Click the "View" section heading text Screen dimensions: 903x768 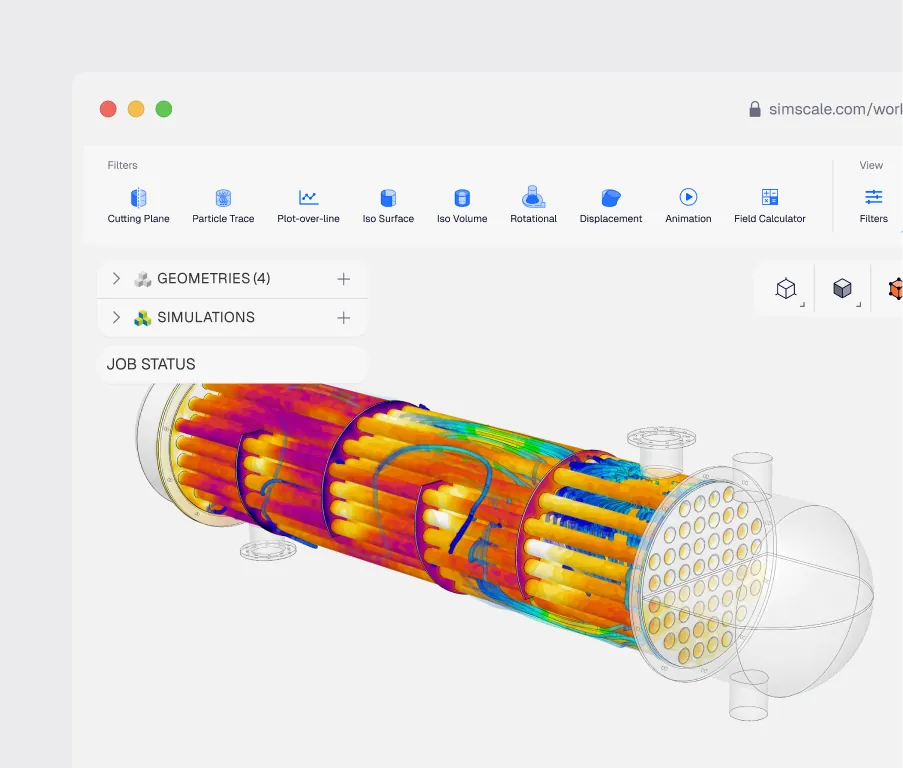pyautogui.click(x=871, y=165)
